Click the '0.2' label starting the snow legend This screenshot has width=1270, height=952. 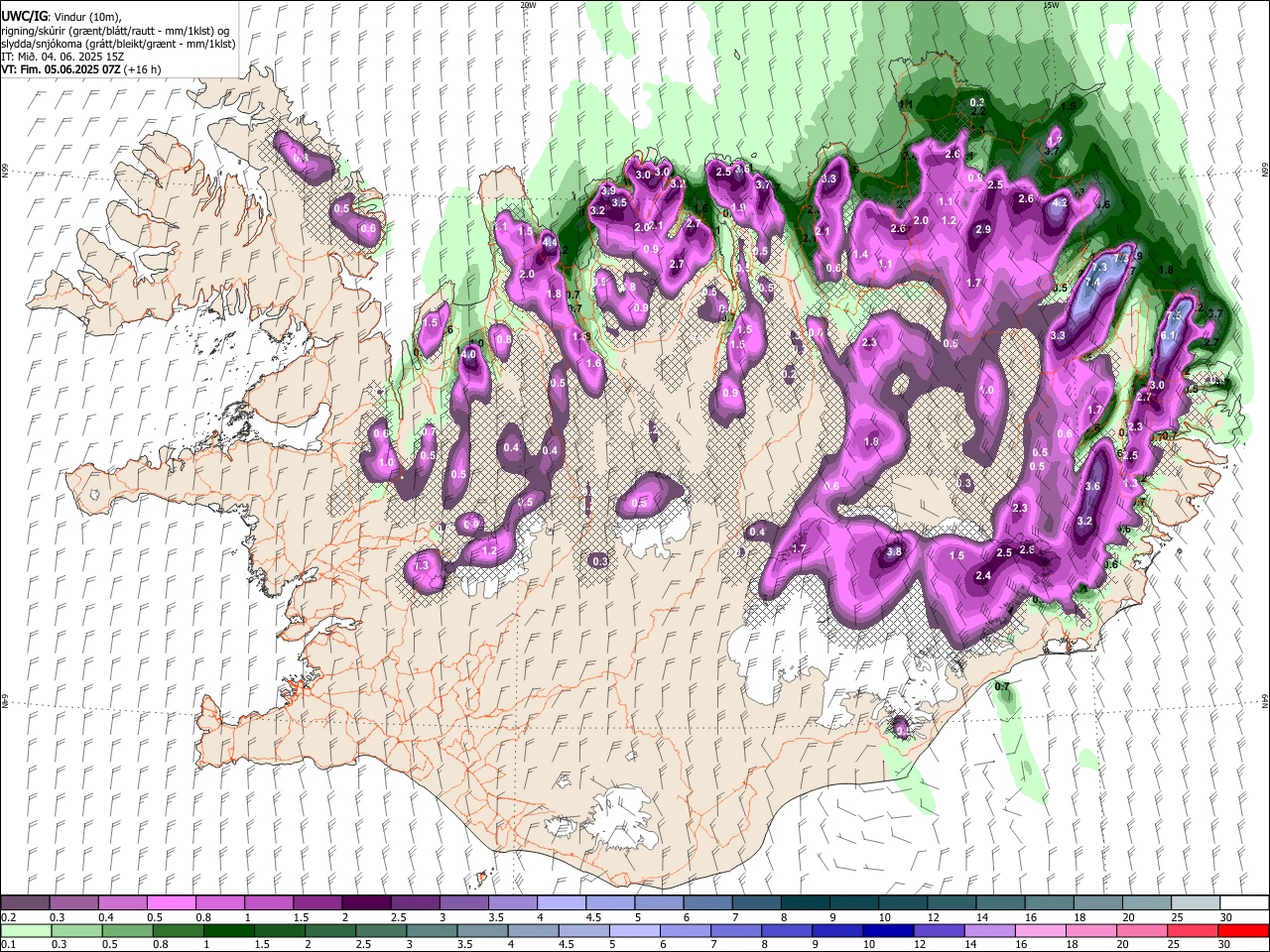coord(9,917)
